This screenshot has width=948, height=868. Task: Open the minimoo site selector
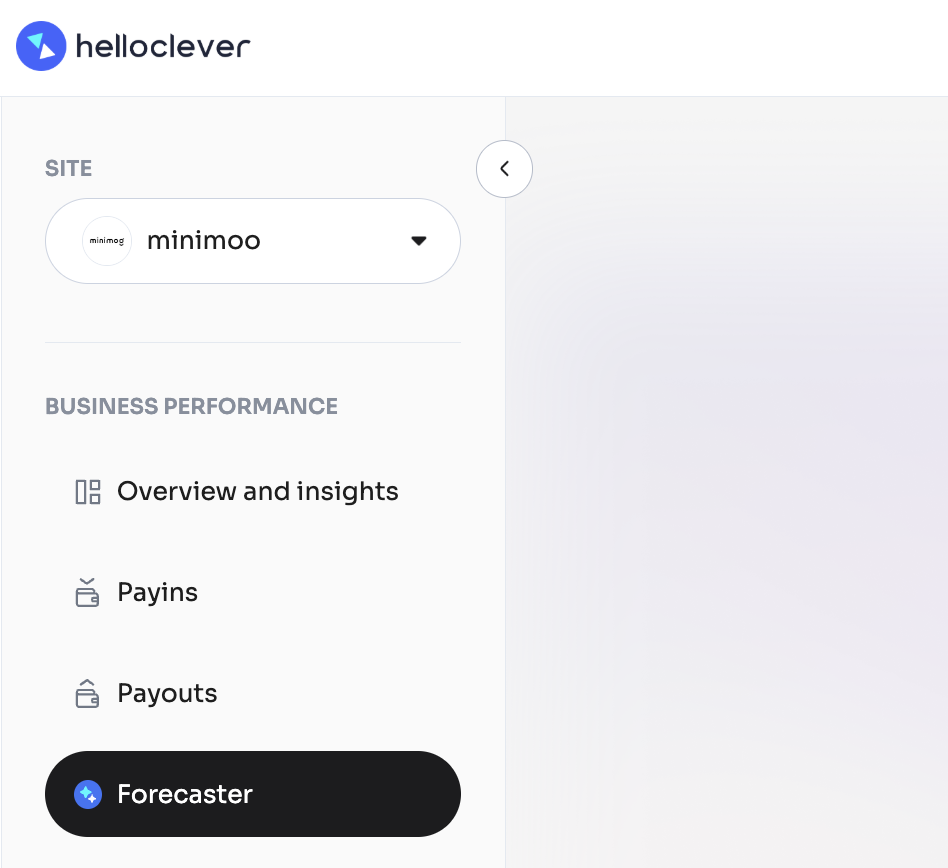[x=252, y=241]
